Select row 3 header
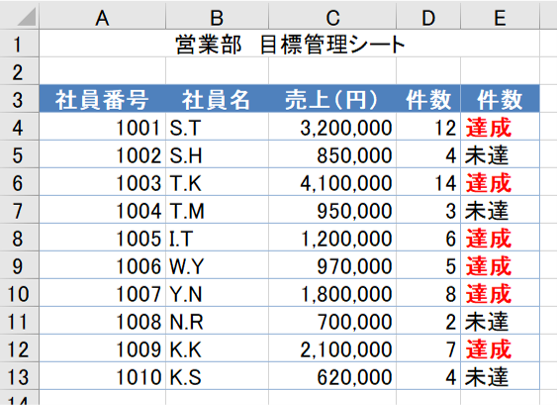This screenshot has height=405, width=557. pyautogui.click(x=19, y=99)
